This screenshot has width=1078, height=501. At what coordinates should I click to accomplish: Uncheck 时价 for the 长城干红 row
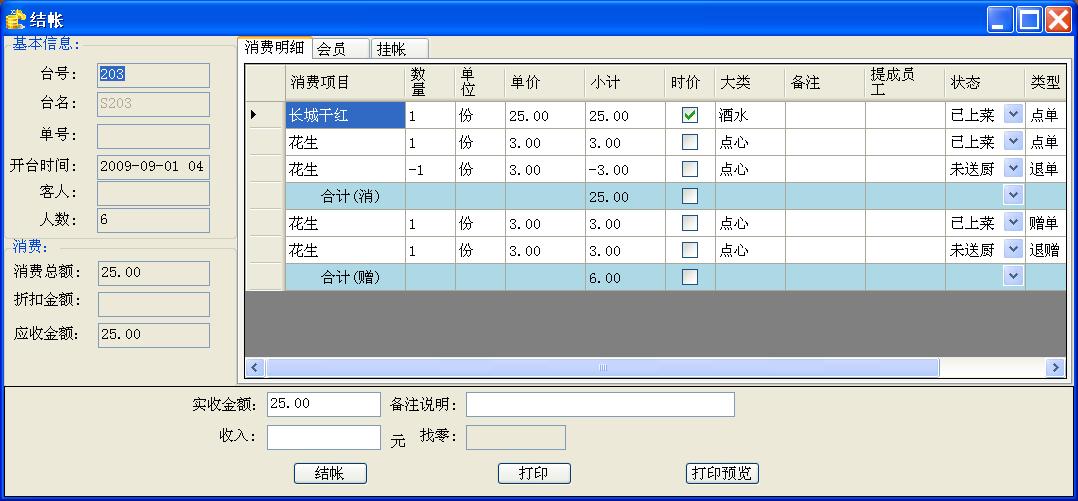689,115
